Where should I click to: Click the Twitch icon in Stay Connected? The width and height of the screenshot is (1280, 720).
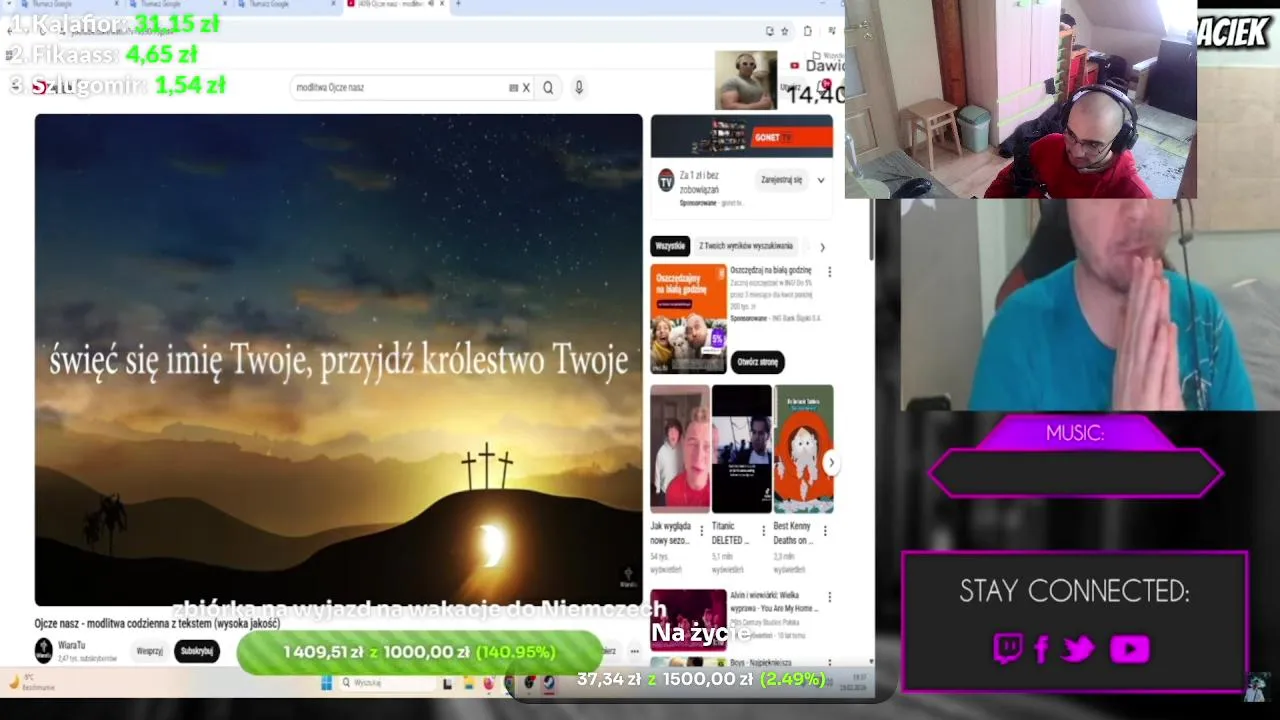tap(1008, 649)
